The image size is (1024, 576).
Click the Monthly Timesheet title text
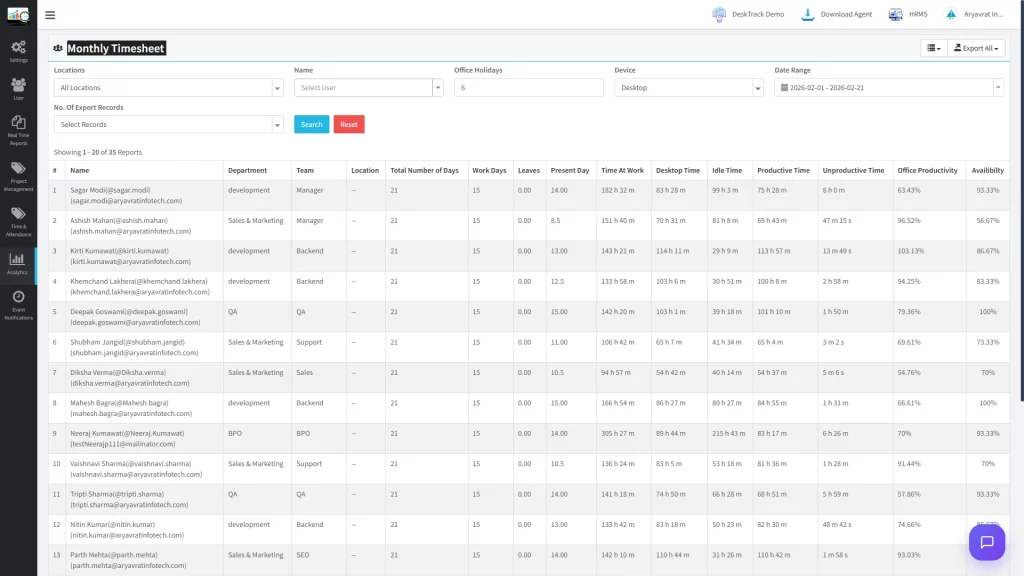click(x=116, y=48)
